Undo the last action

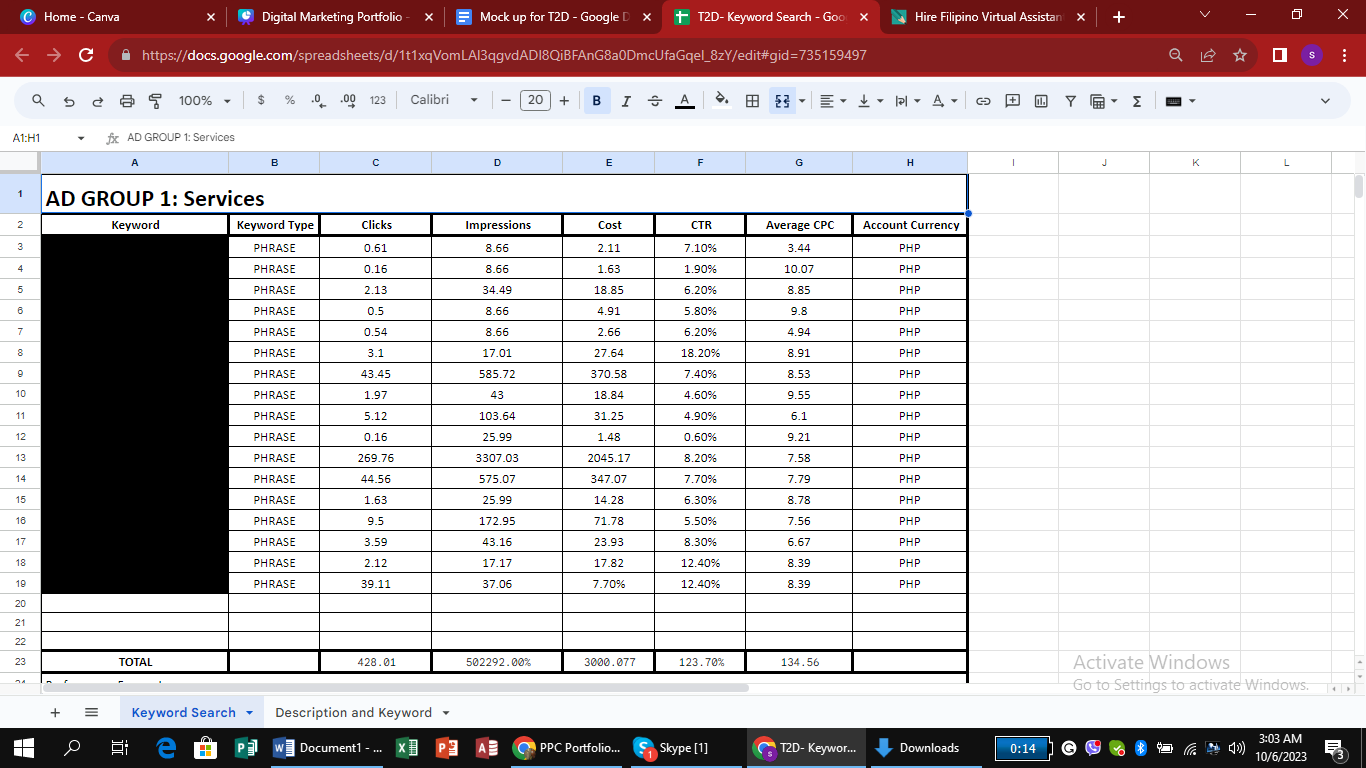click(x=69, y=101)
